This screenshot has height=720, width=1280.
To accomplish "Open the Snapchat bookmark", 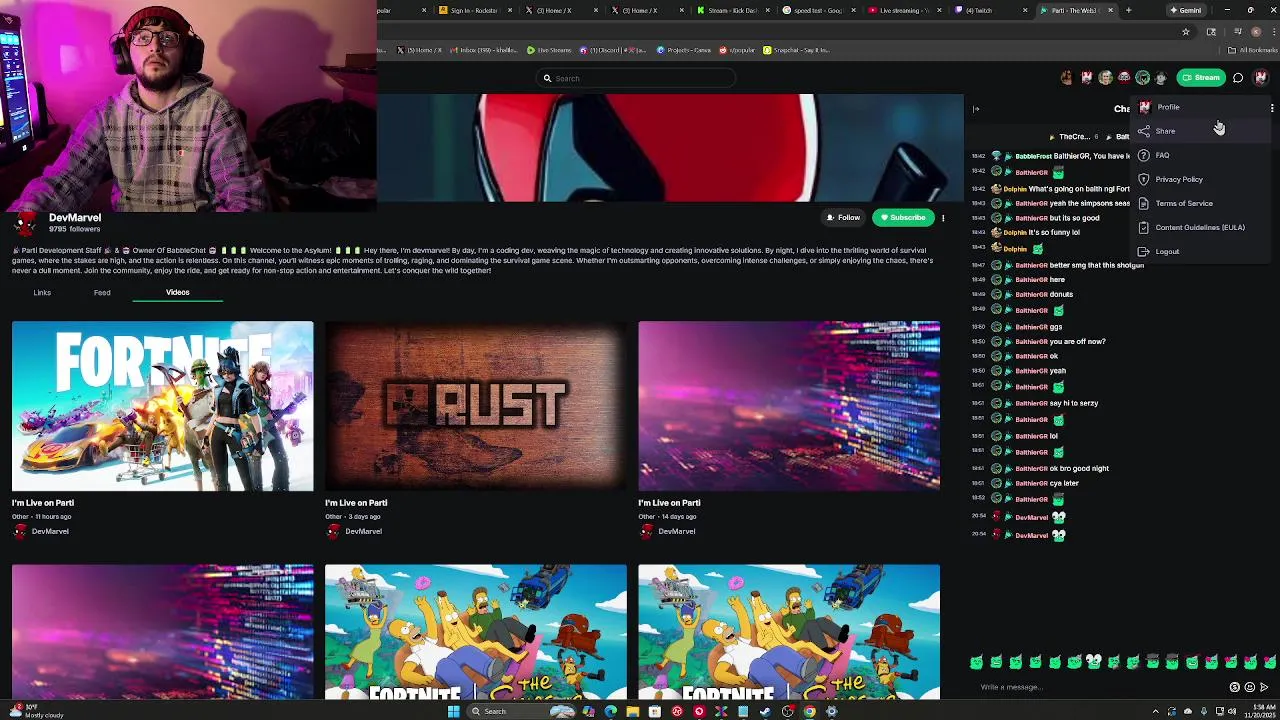I will (x=797, y=50).
